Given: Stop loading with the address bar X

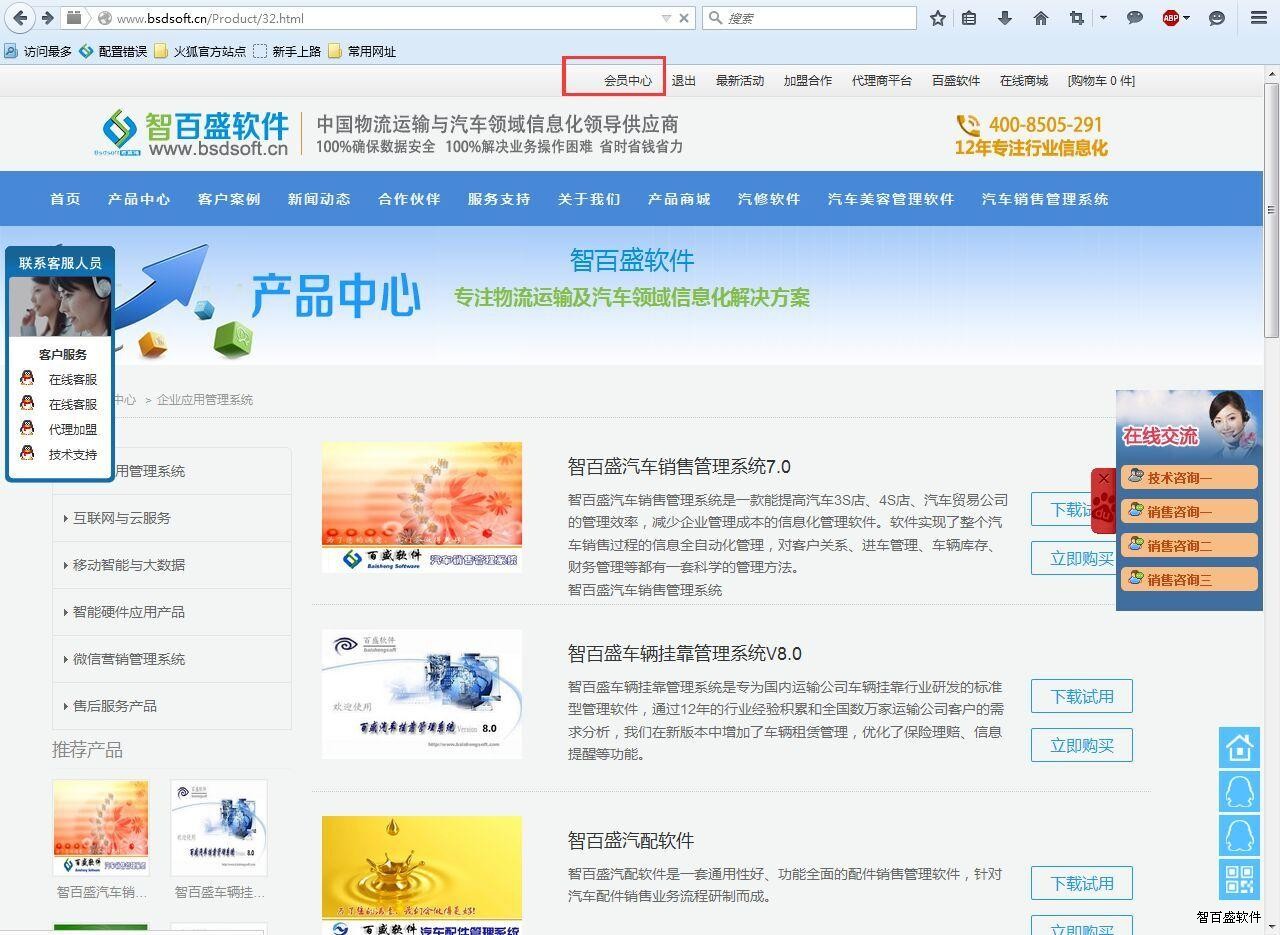Looking at the screenshot, I should pos(684,18).
